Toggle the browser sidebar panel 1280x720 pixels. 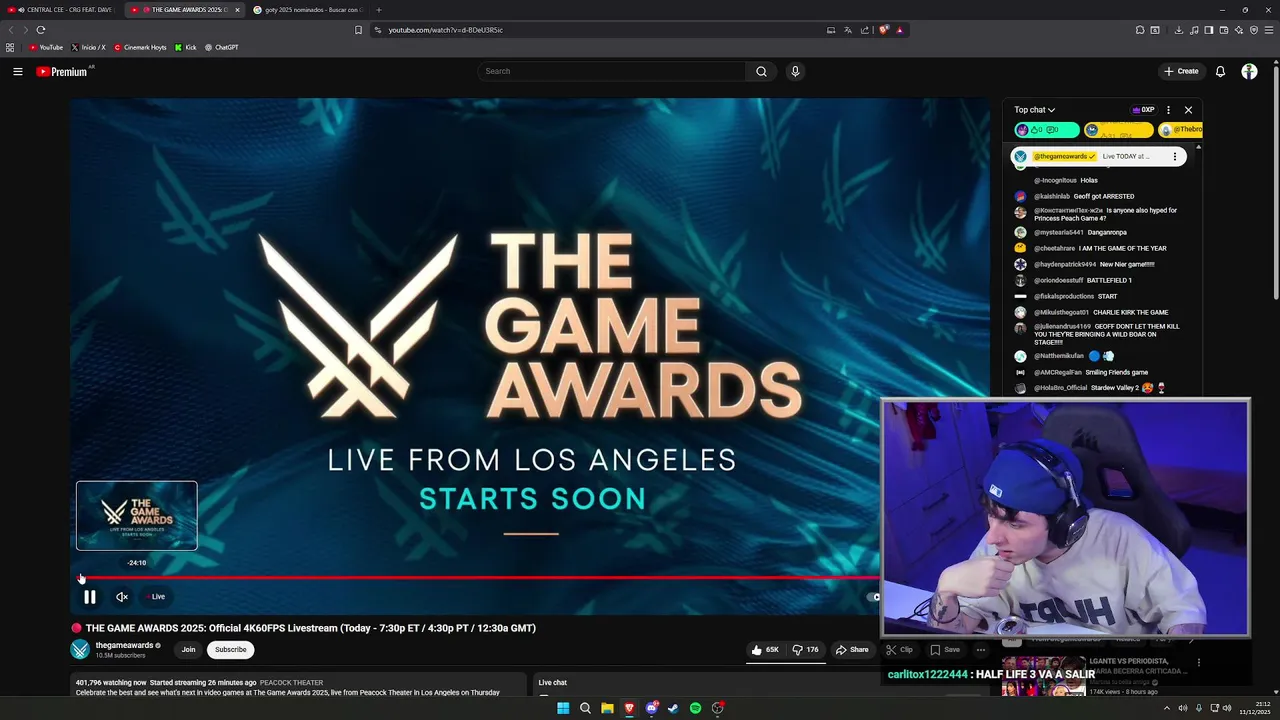point(1209,30)
